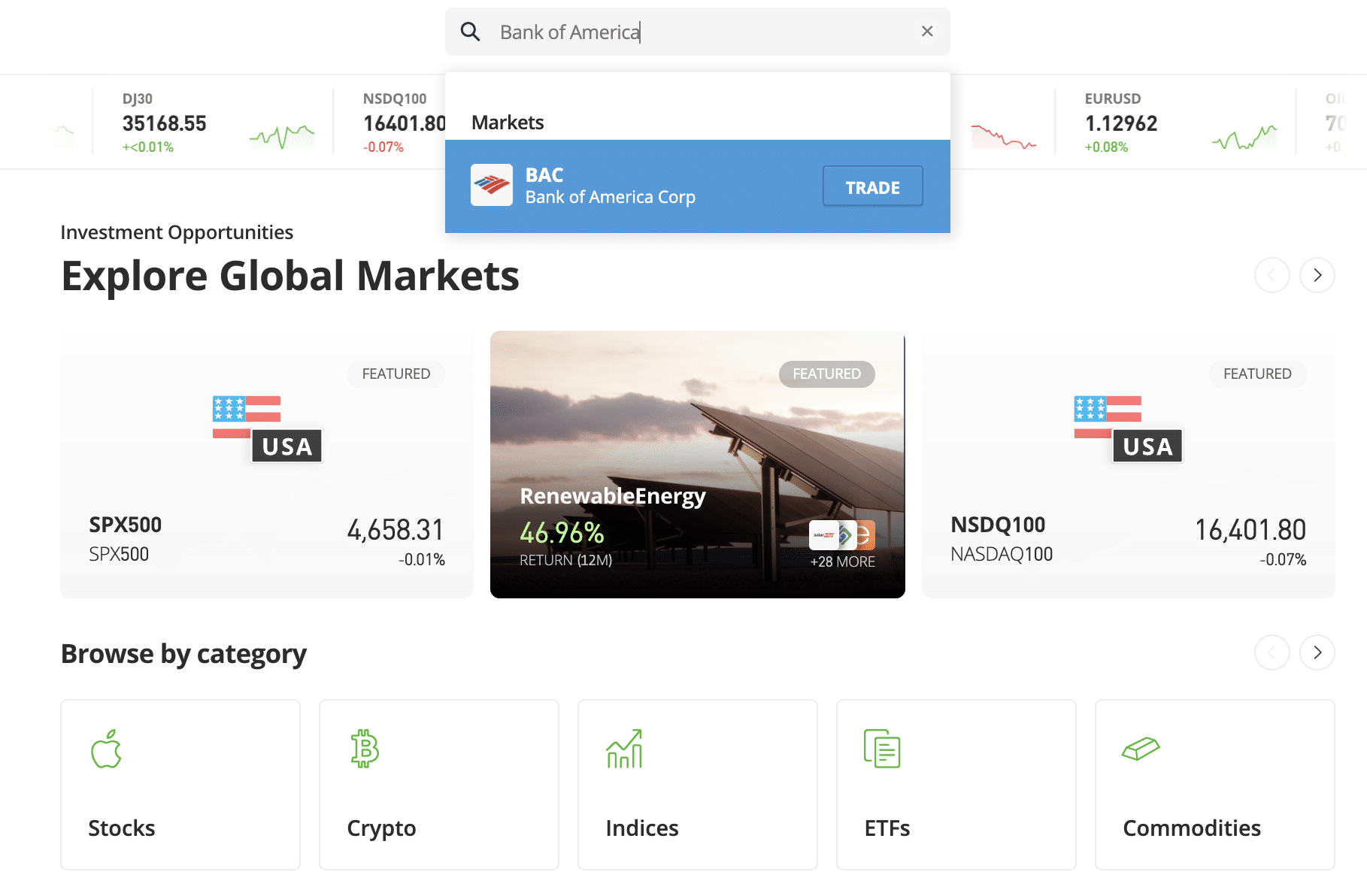Click the EURUSD green sparkline chart
Viewport: 1367px width, 896px height.
[1244, 136]
